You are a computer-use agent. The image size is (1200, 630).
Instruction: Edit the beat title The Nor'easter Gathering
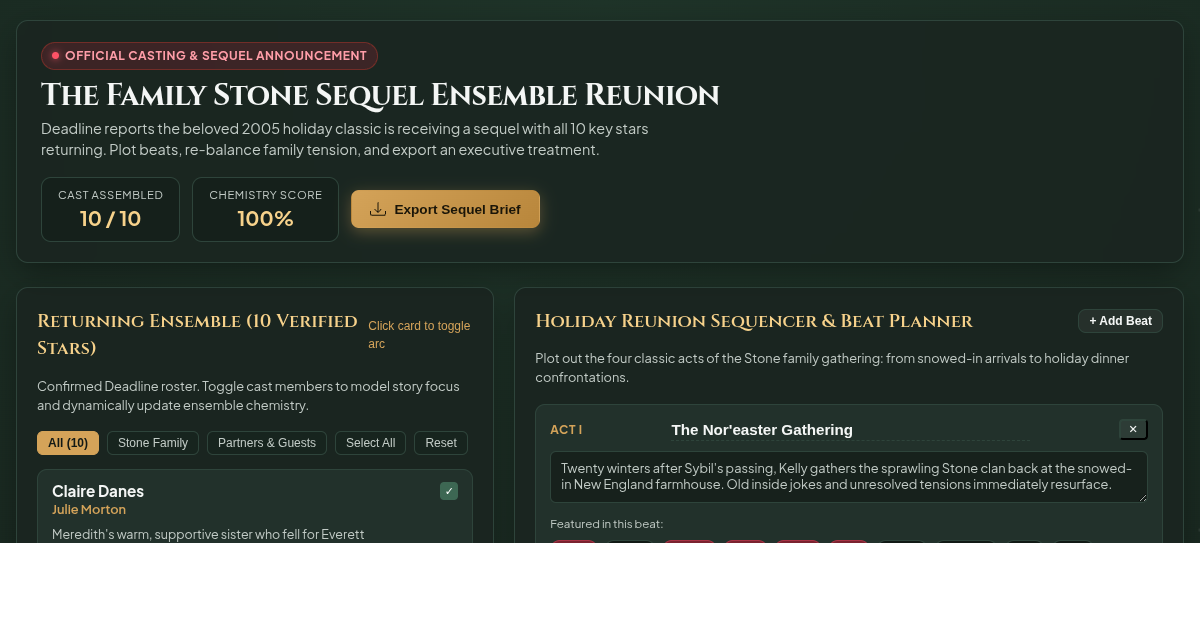(x=850, y=430)
